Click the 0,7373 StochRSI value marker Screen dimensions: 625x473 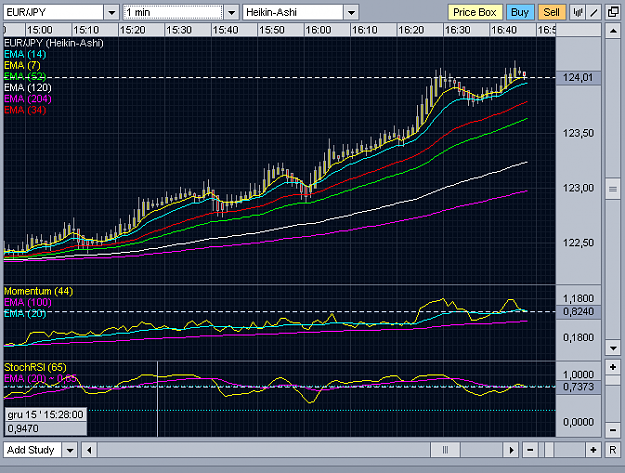tap(578, 387)
